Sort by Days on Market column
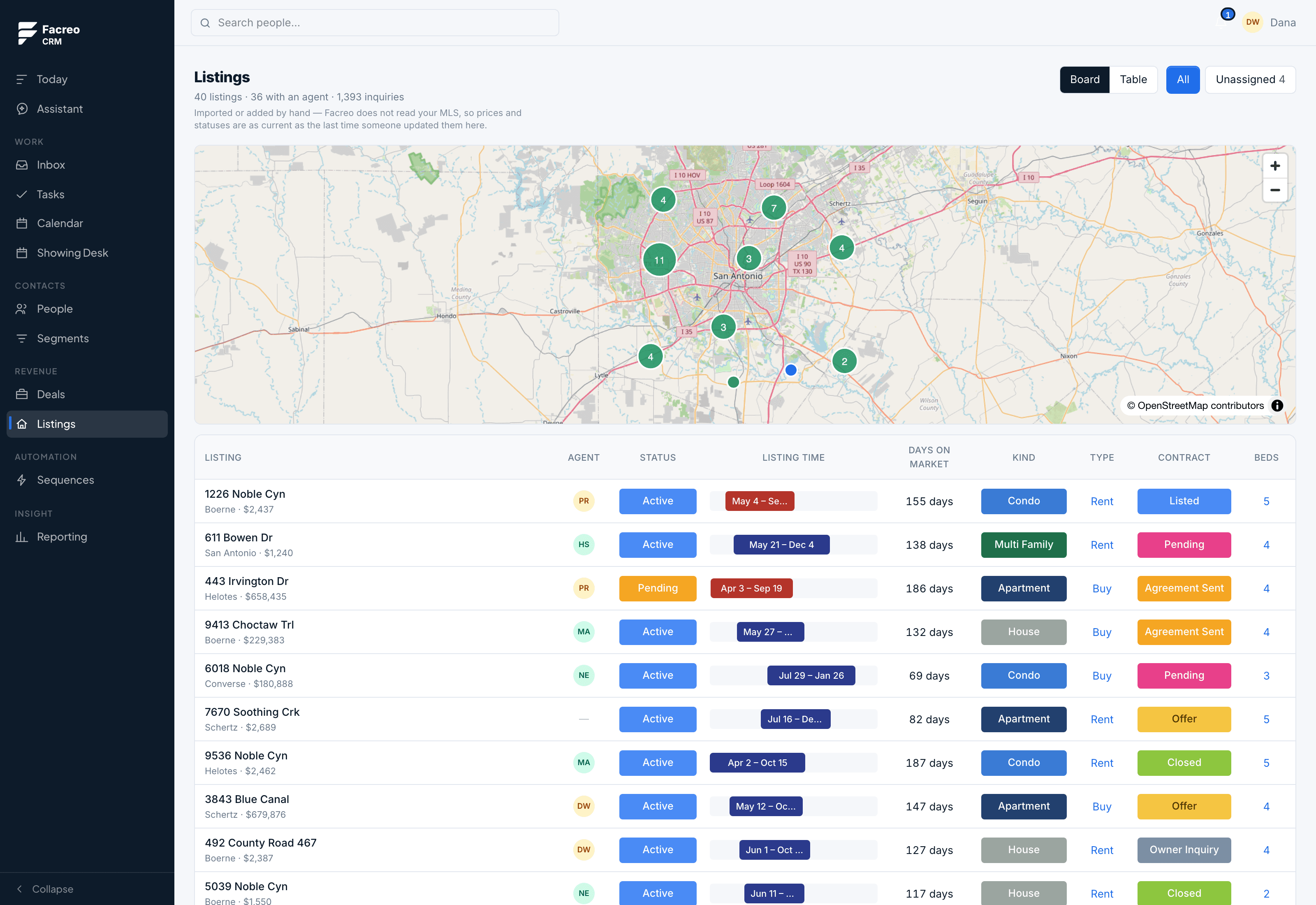This screenshot has height=905, width=1316. pos(929,457)
